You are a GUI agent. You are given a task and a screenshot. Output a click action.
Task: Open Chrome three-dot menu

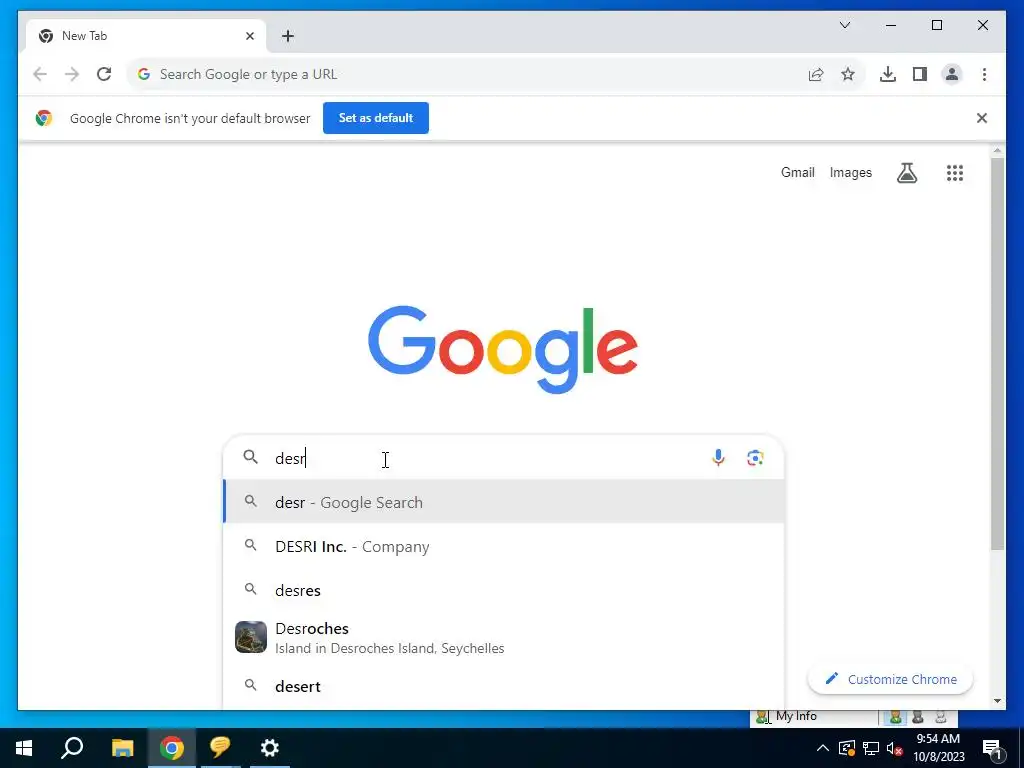click(x=984, y=74)
